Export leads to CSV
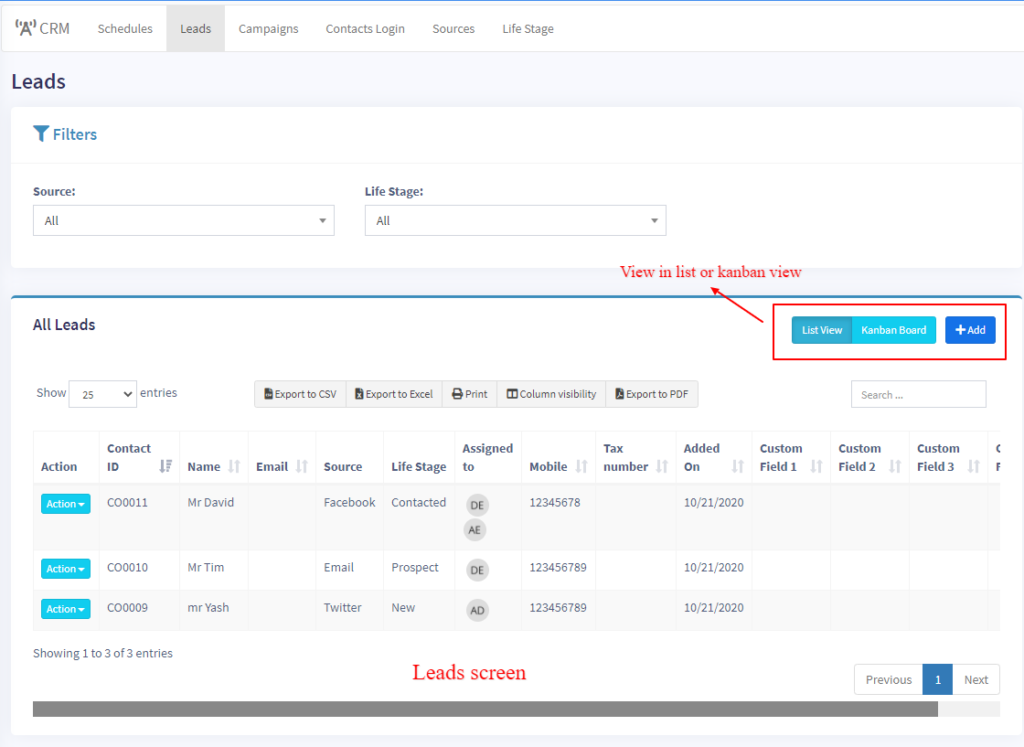This screenshot has height=747, width=1024. pos(300,394)
